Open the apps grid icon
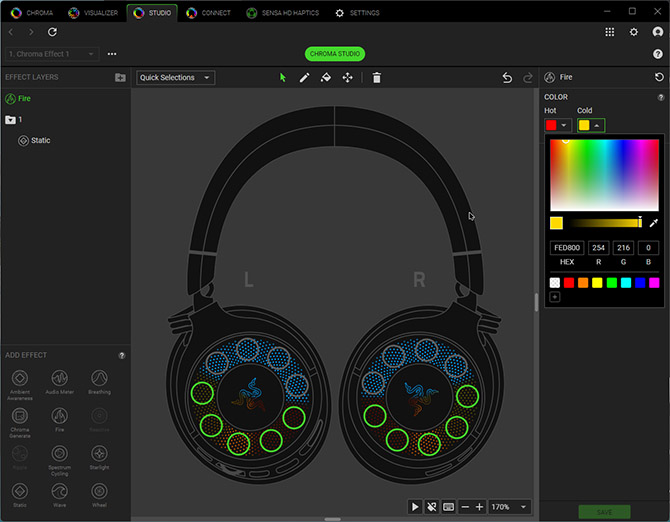The width and height of the screenshot is (670, 522). click(x=609, y=32)
